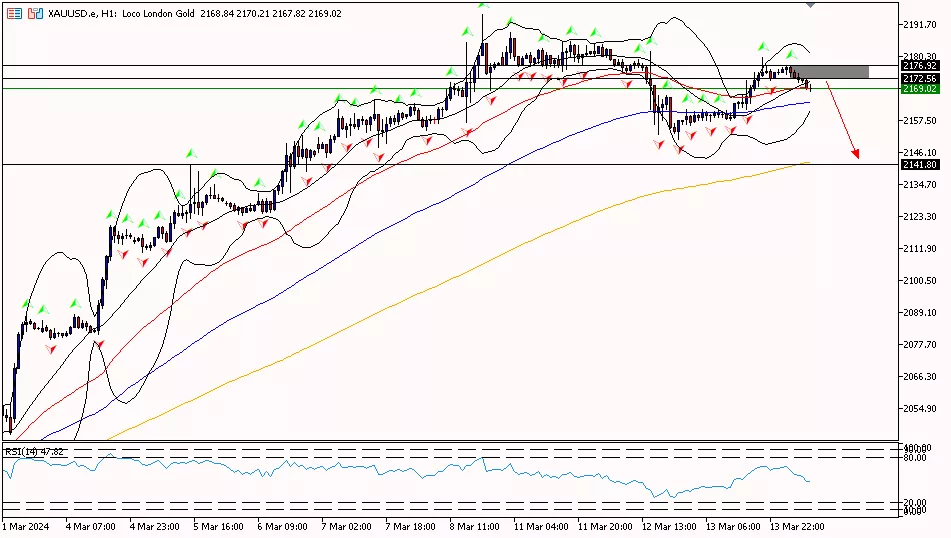This screenshot has width=951, height=538.
Task: Click the 8 Mar 11:00 time axis label
Action: pyautogui.click(x=475, y=525)
